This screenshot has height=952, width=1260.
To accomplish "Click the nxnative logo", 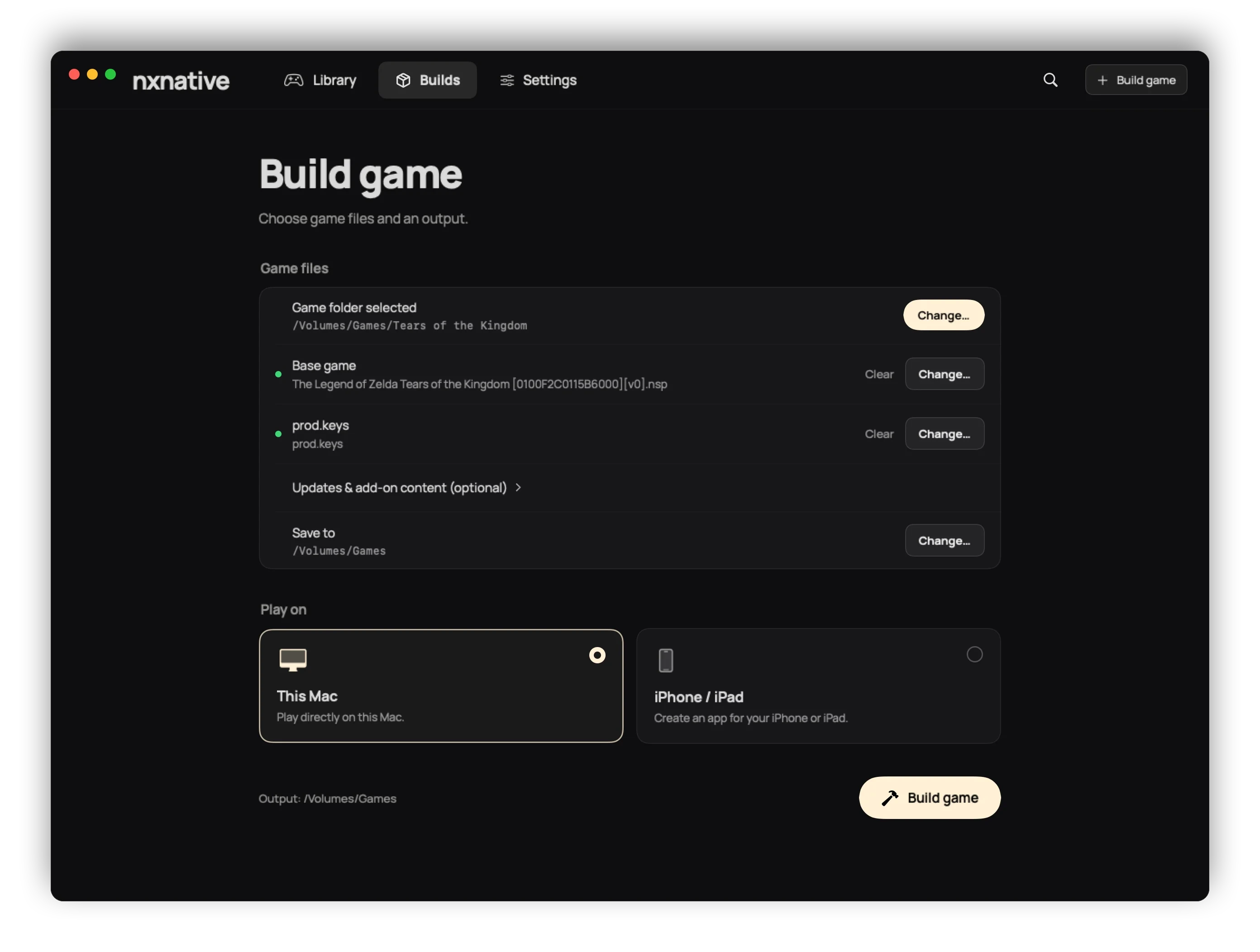I will point(181,80).
